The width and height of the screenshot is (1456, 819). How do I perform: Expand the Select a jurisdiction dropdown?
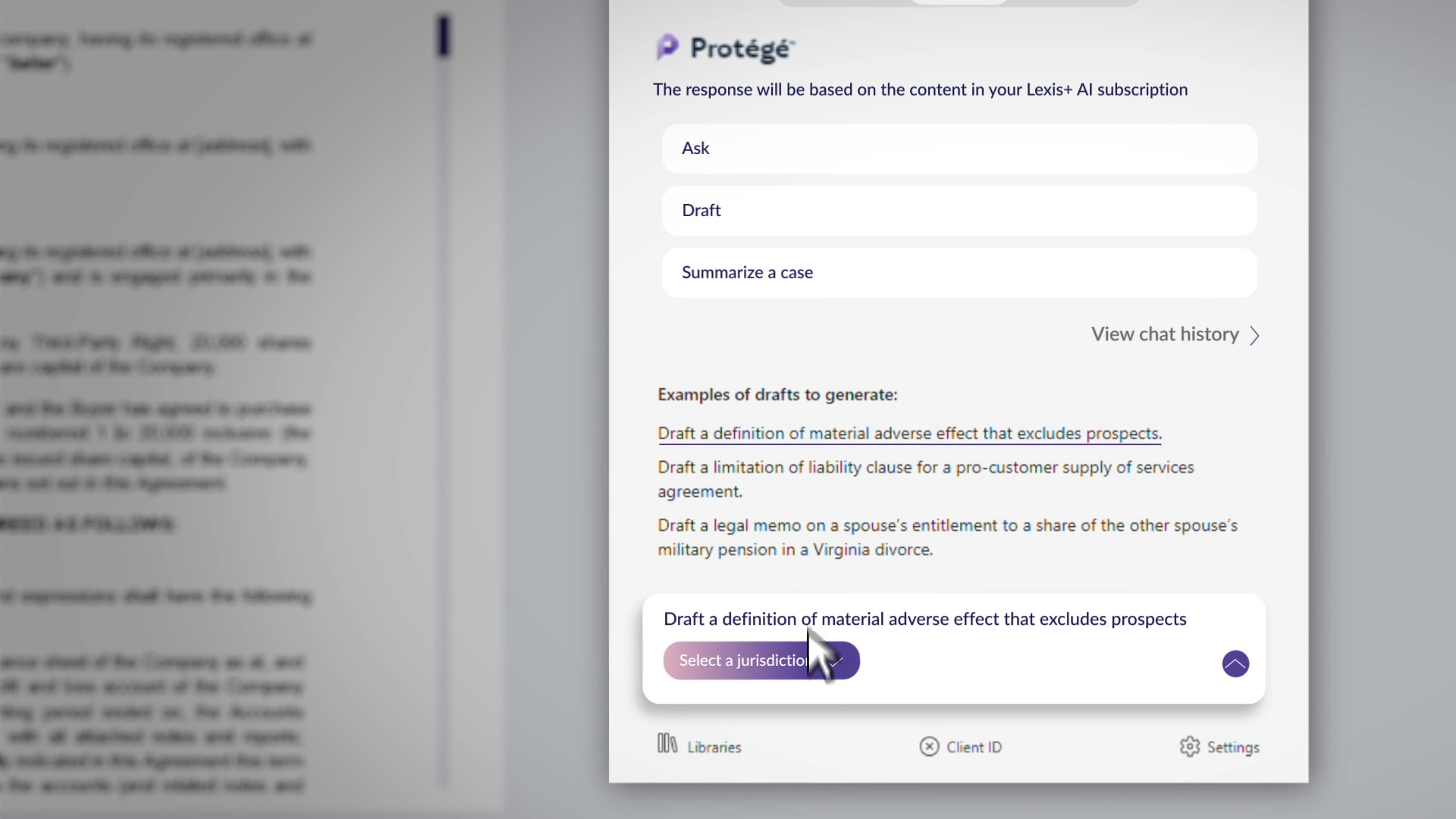761,661
